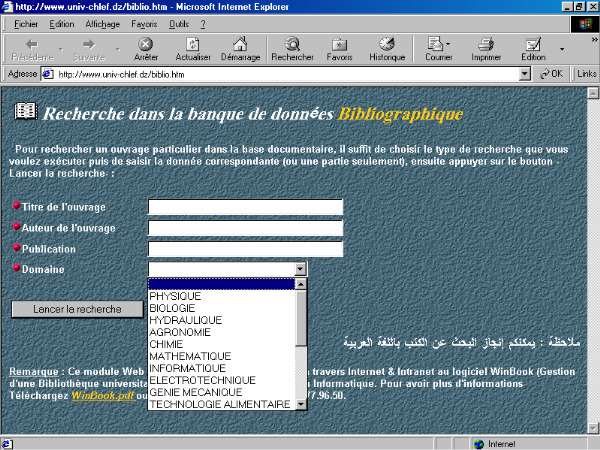
Task: Select INFORMATIQUE in the Domaine list
Action: pyautogui.click(x=222, y=368)
